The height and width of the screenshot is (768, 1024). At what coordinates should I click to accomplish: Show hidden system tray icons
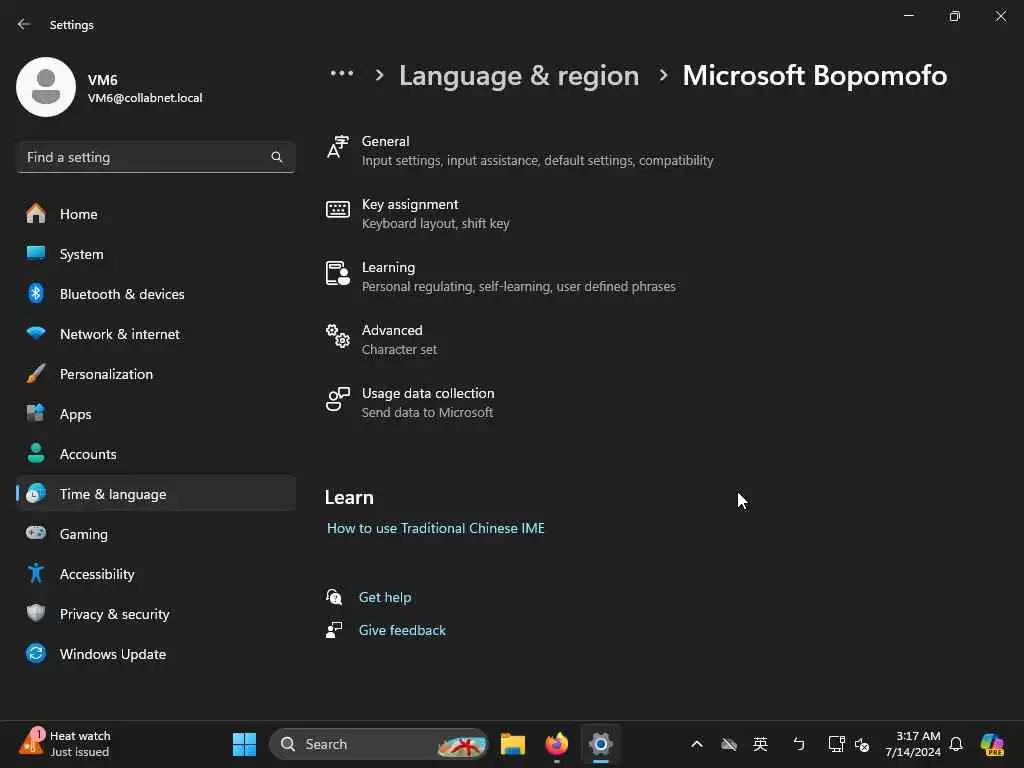pyautogui.click(x=697, y=744)
